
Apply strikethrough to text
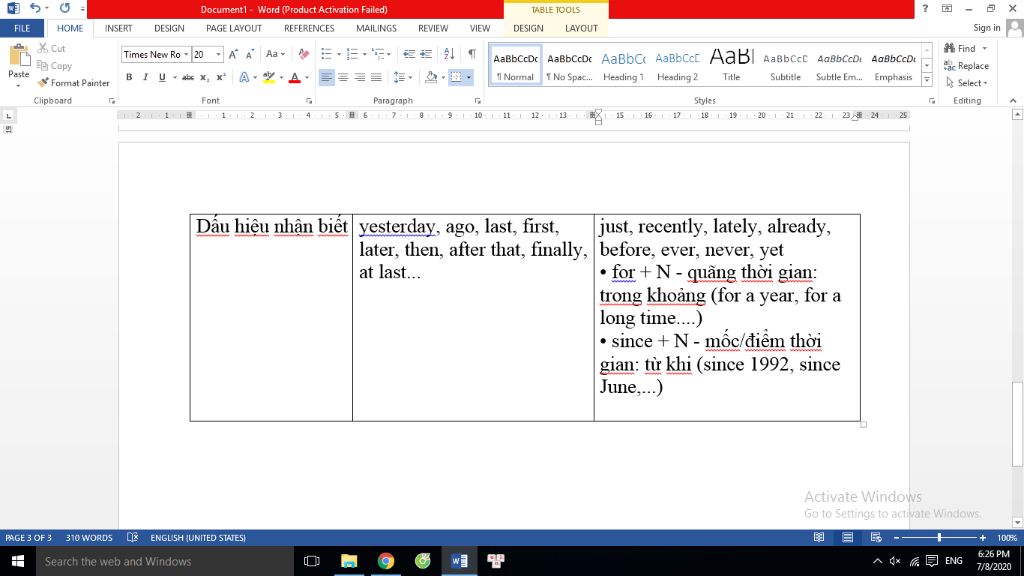coord(188,77)
